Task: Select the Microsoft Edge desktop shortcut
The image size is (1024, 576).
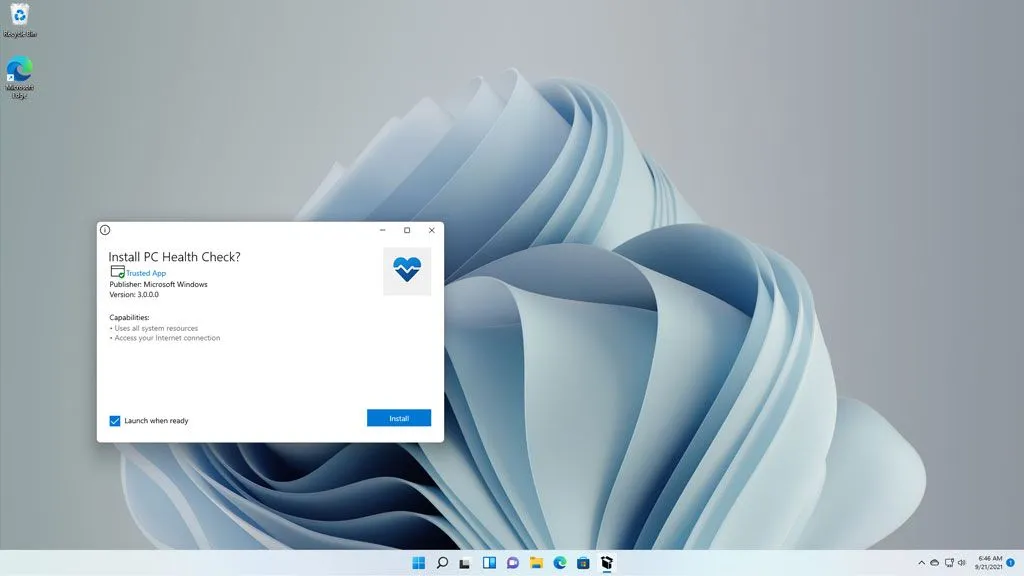Action: pos(19,77)
